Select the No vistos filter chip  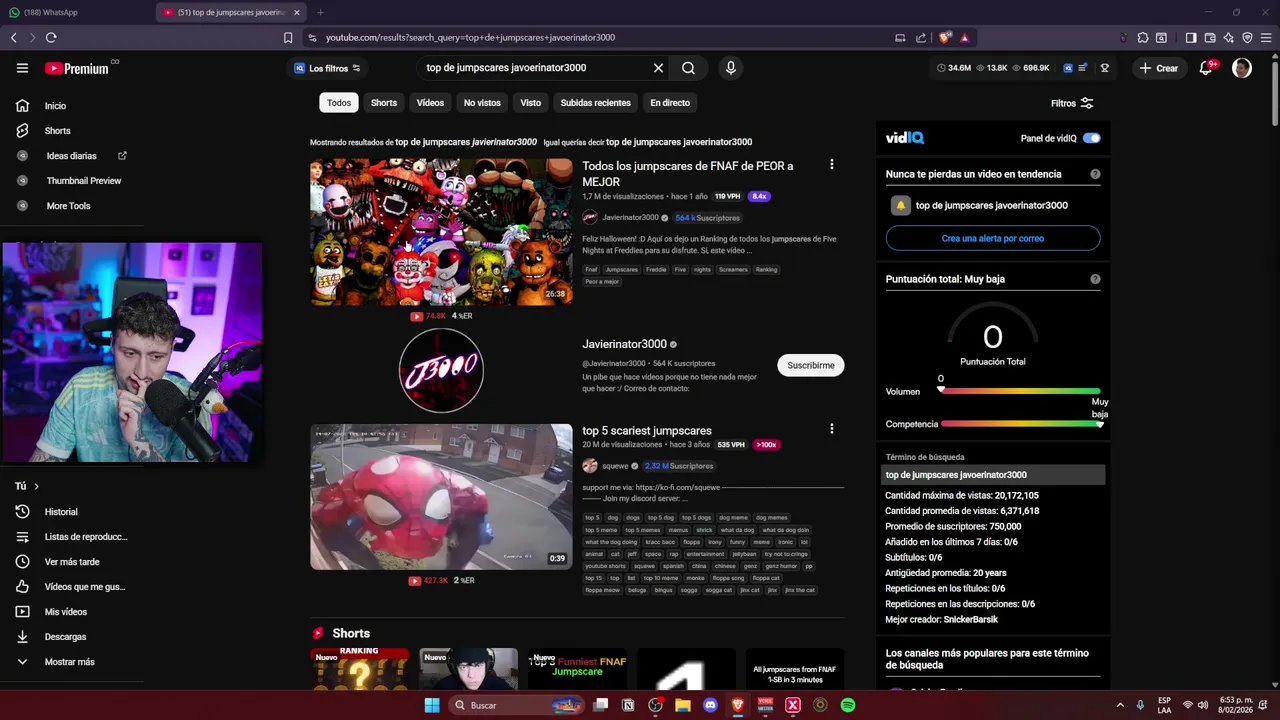(482, 103)
